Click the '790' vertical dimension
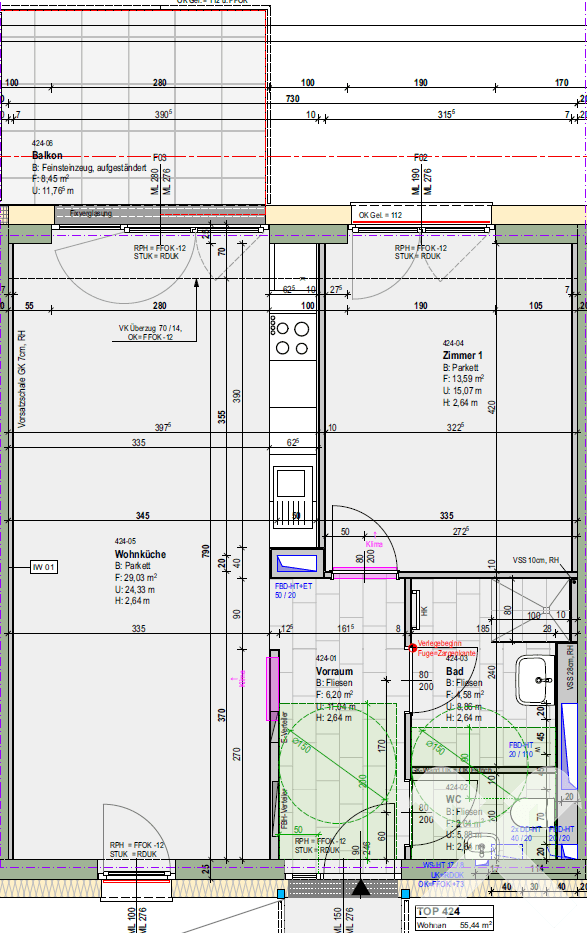 [x=205, y=552]
